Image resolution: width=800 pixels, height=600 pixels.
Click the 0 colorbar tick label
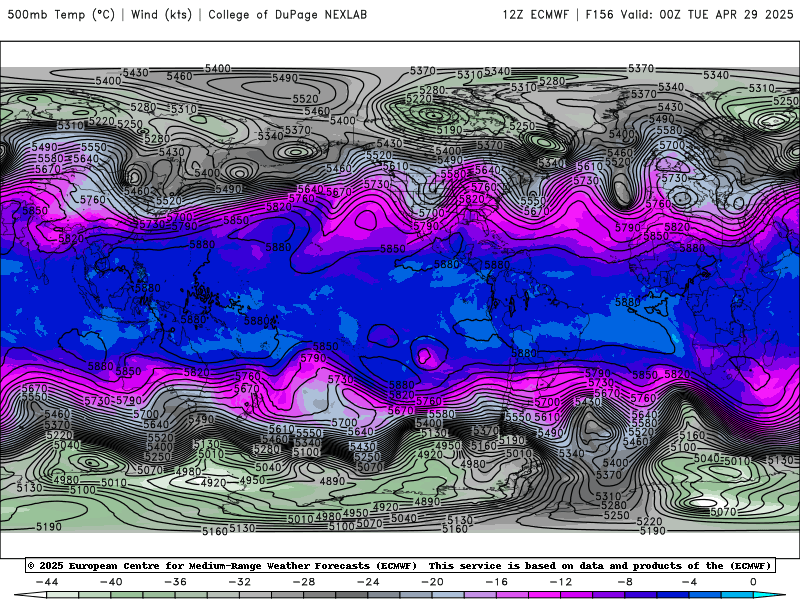tap(753, 582)
